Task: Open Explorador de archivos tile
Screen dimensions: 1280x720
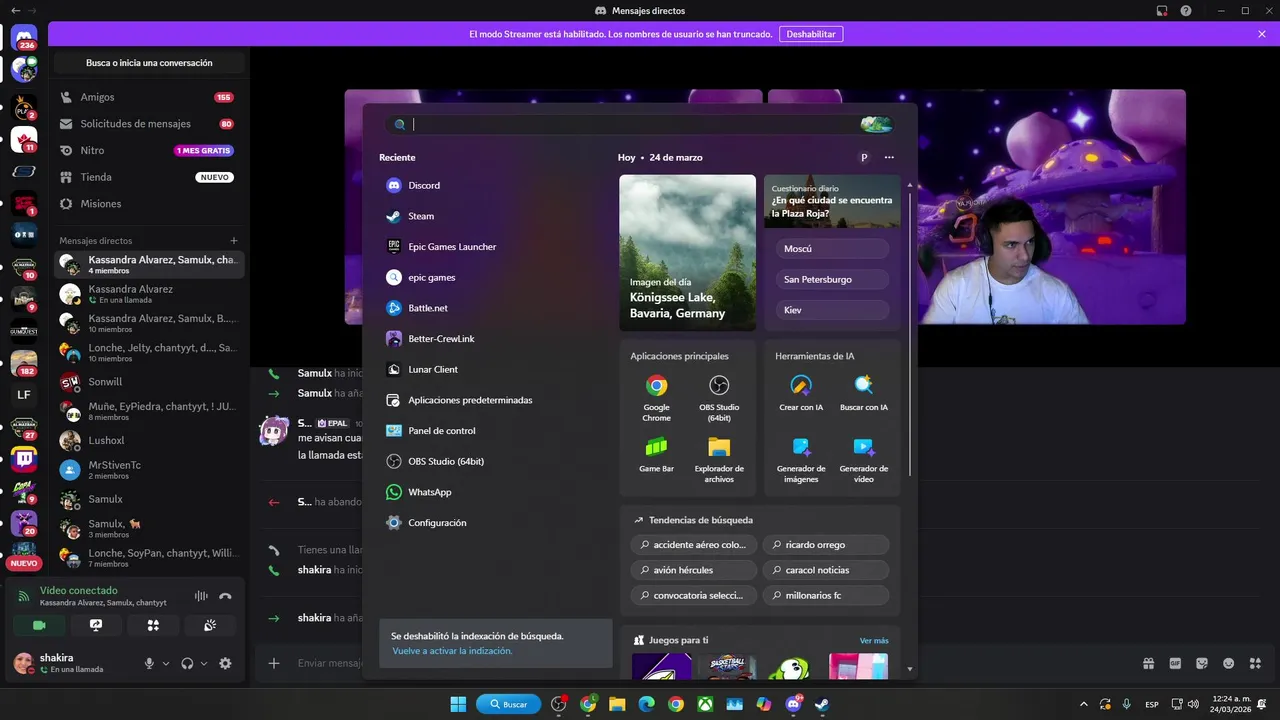Action: click(719, 459)
